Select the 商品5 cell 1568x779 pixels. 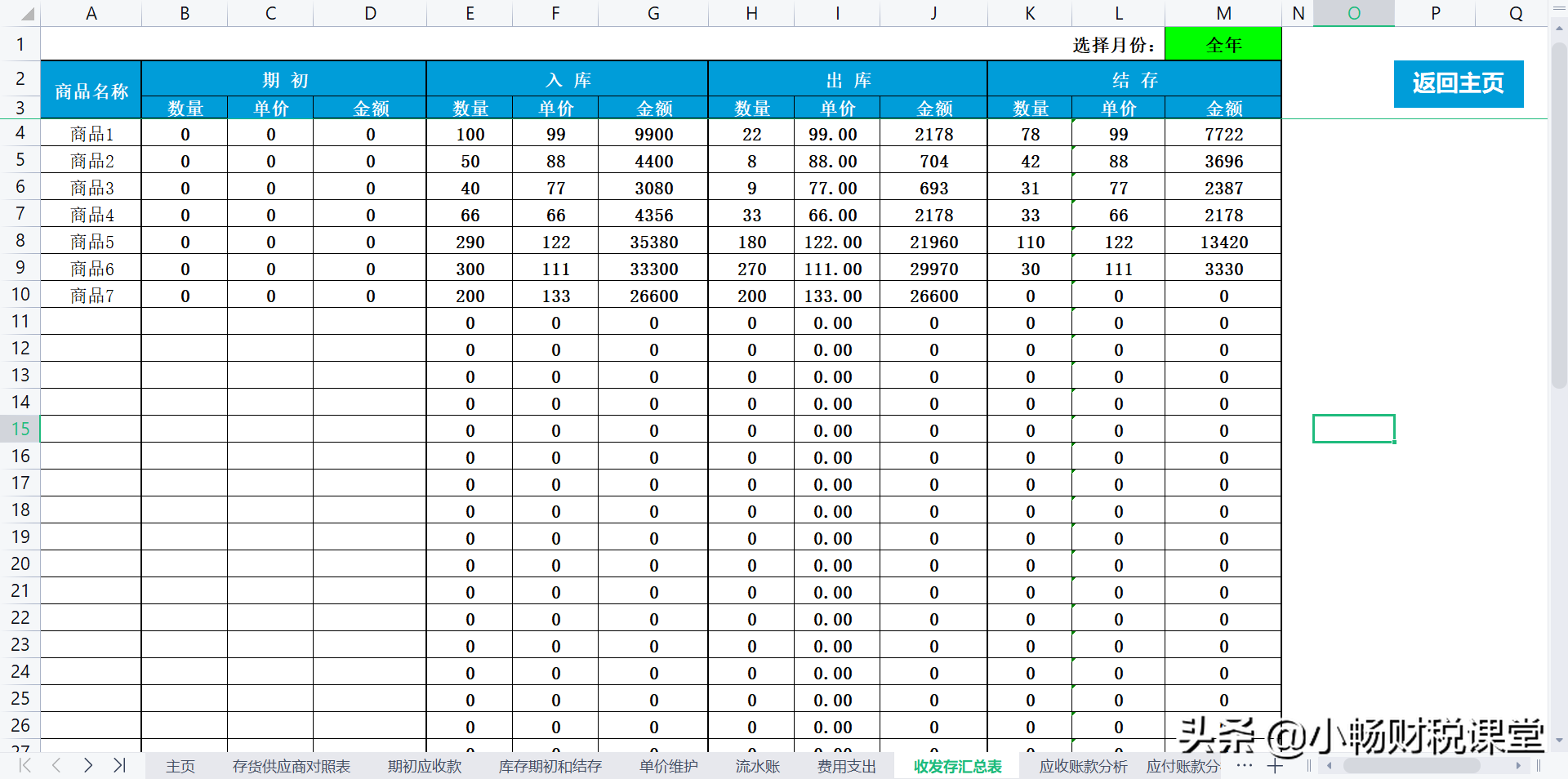pyautogui.click(x=91, y=241)
